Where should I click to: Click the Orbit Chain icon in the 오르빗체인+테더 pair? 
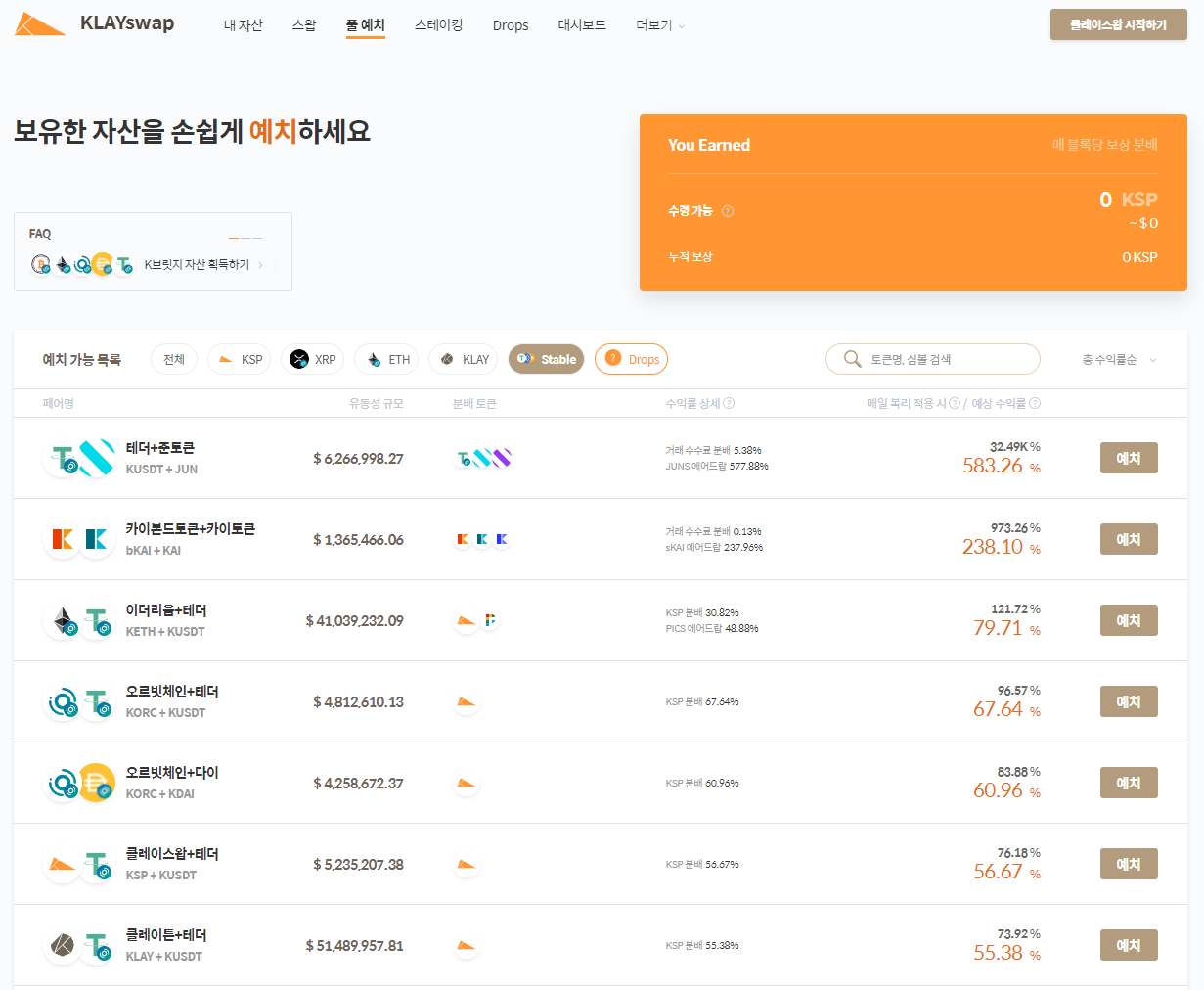tap(63, 701)
